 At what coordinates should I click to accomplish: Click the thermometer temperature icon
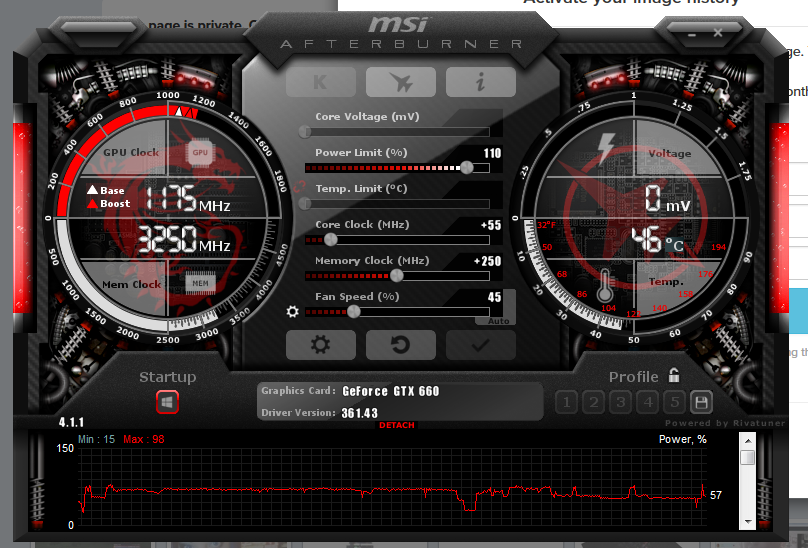[x=605, y=285]
